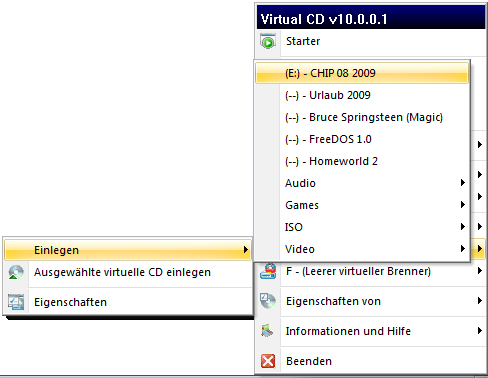This screenshot has width=488, height=378.
Task: Expand the ISO submenu arrow
Action: [462, 227]
